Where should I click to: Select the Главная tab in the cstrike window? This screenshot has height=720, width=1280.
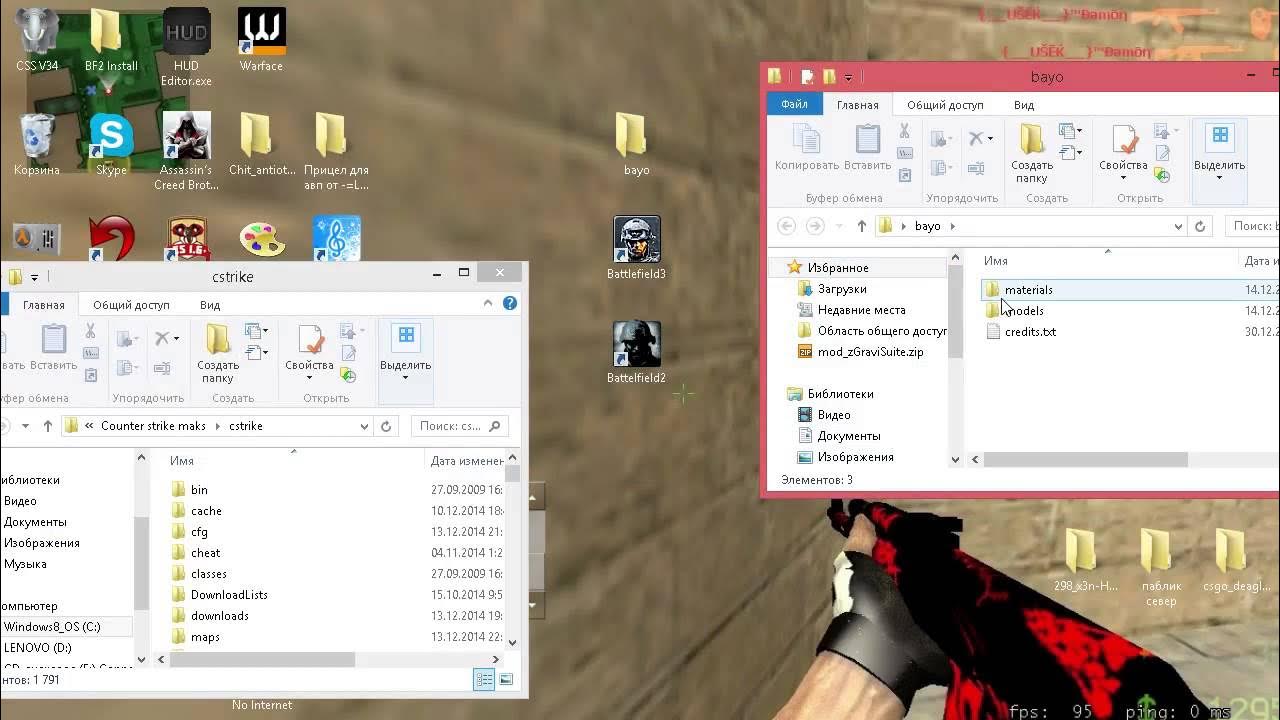(x=44, y=304)
